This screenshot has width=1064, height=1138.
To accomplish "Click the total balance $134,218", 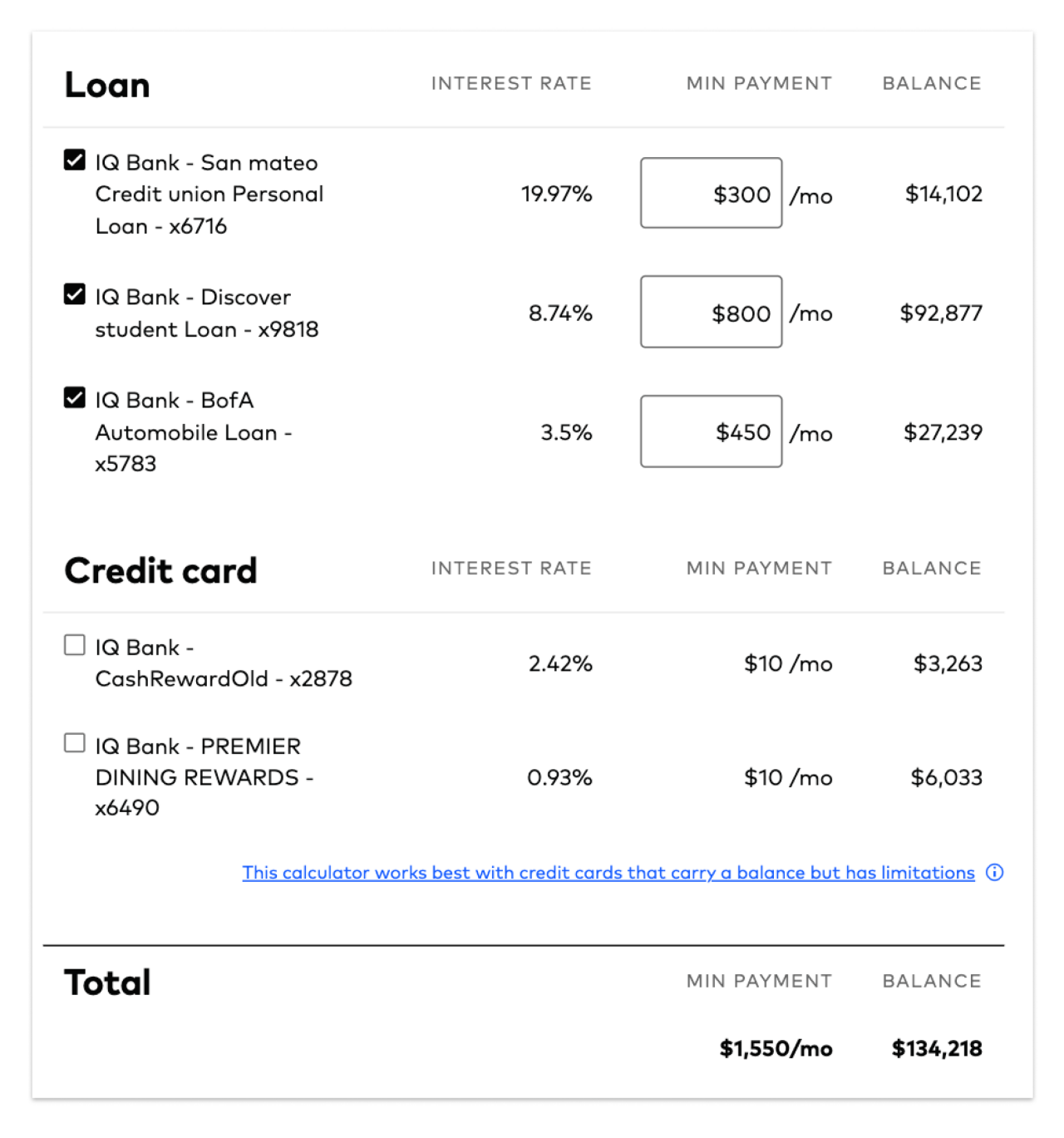I will coord(937,1049).
